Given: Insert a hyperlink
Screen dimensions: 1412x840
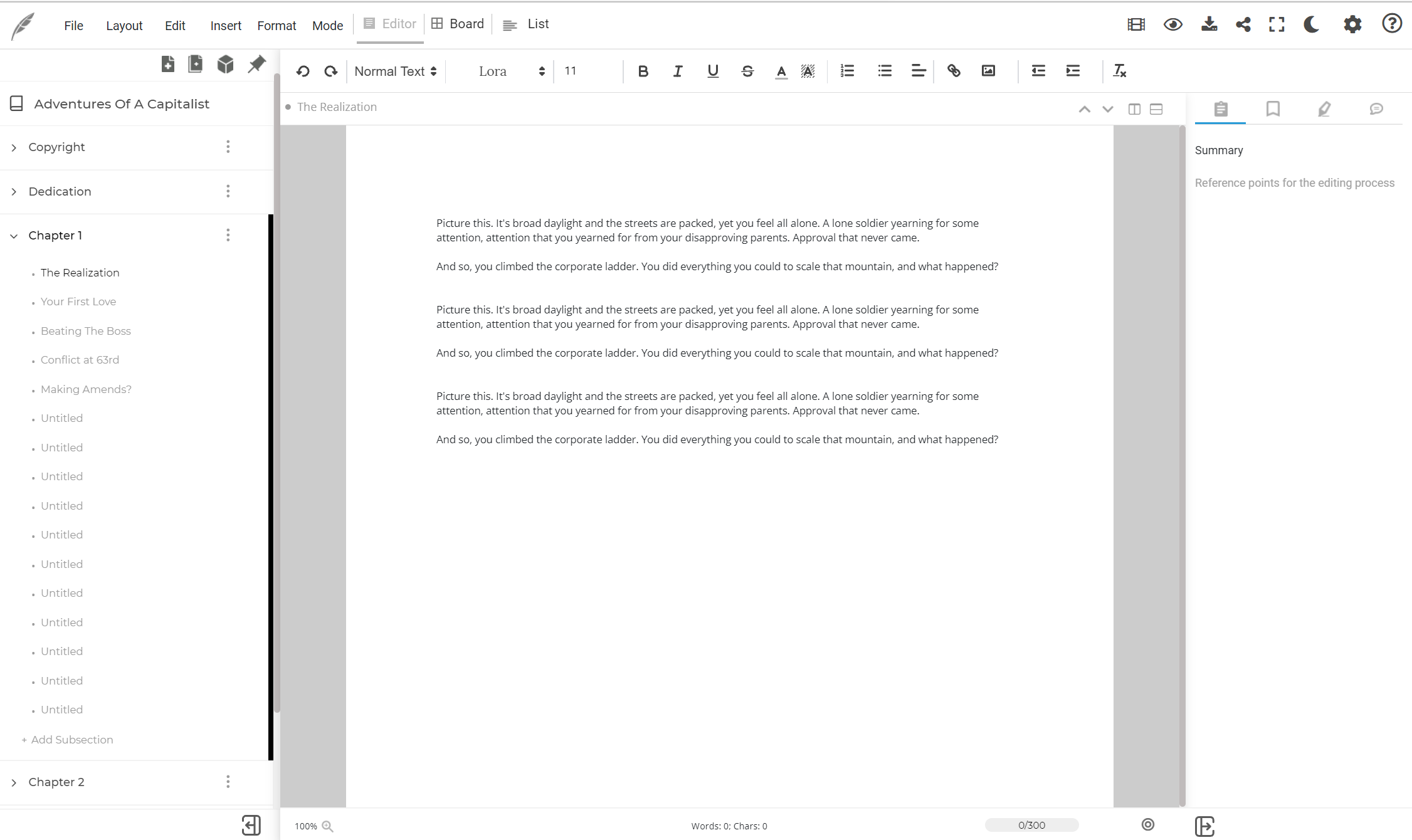Looking at the screenshot, I should [x=954, y=71].
